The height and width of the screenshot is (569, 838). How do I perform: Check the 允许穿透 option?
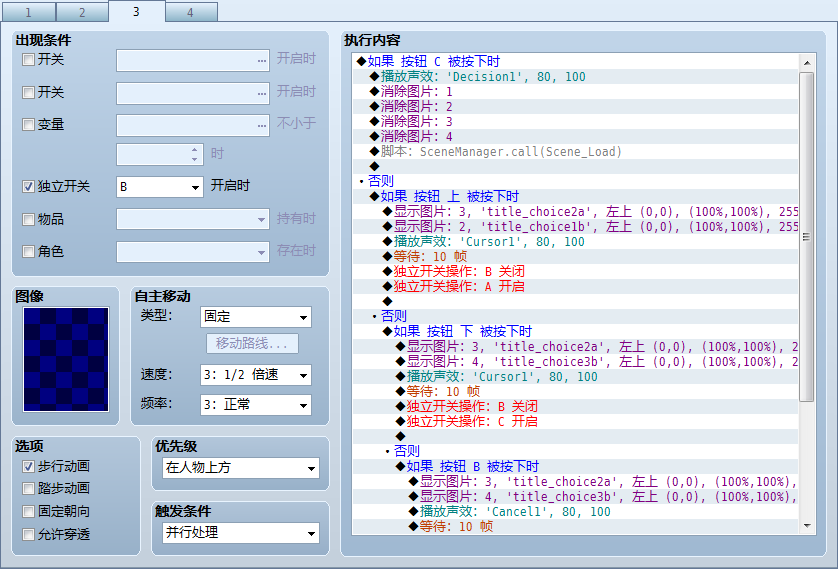point(28,534)
